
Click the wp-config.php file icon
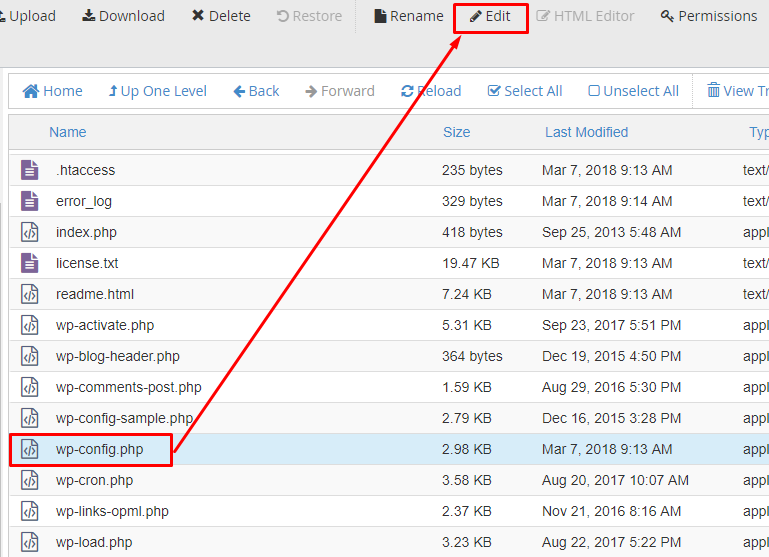pos(29,449)
